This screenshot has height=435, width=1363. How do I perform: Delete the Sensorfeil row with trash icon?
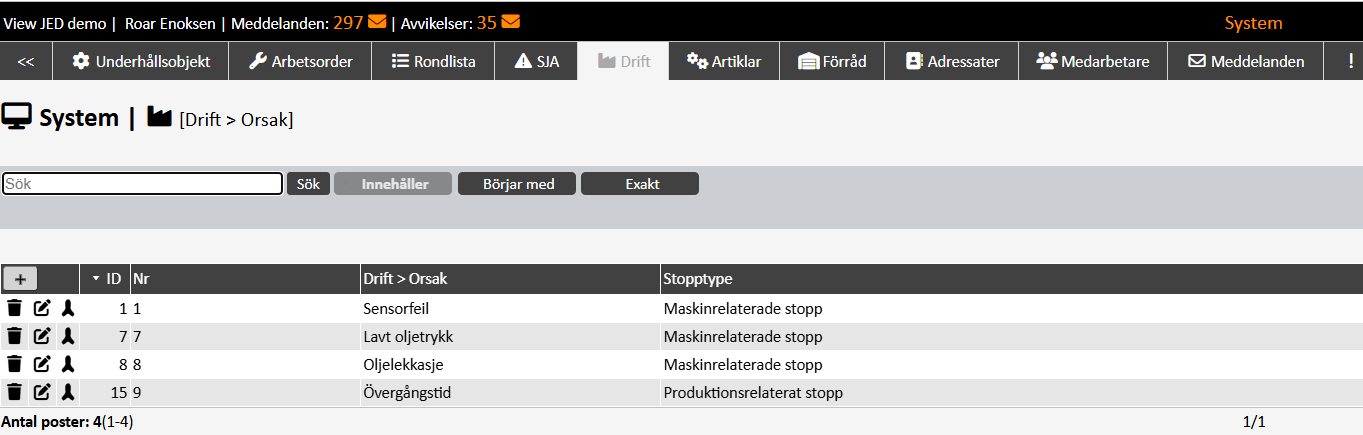[x=14, y=308]
